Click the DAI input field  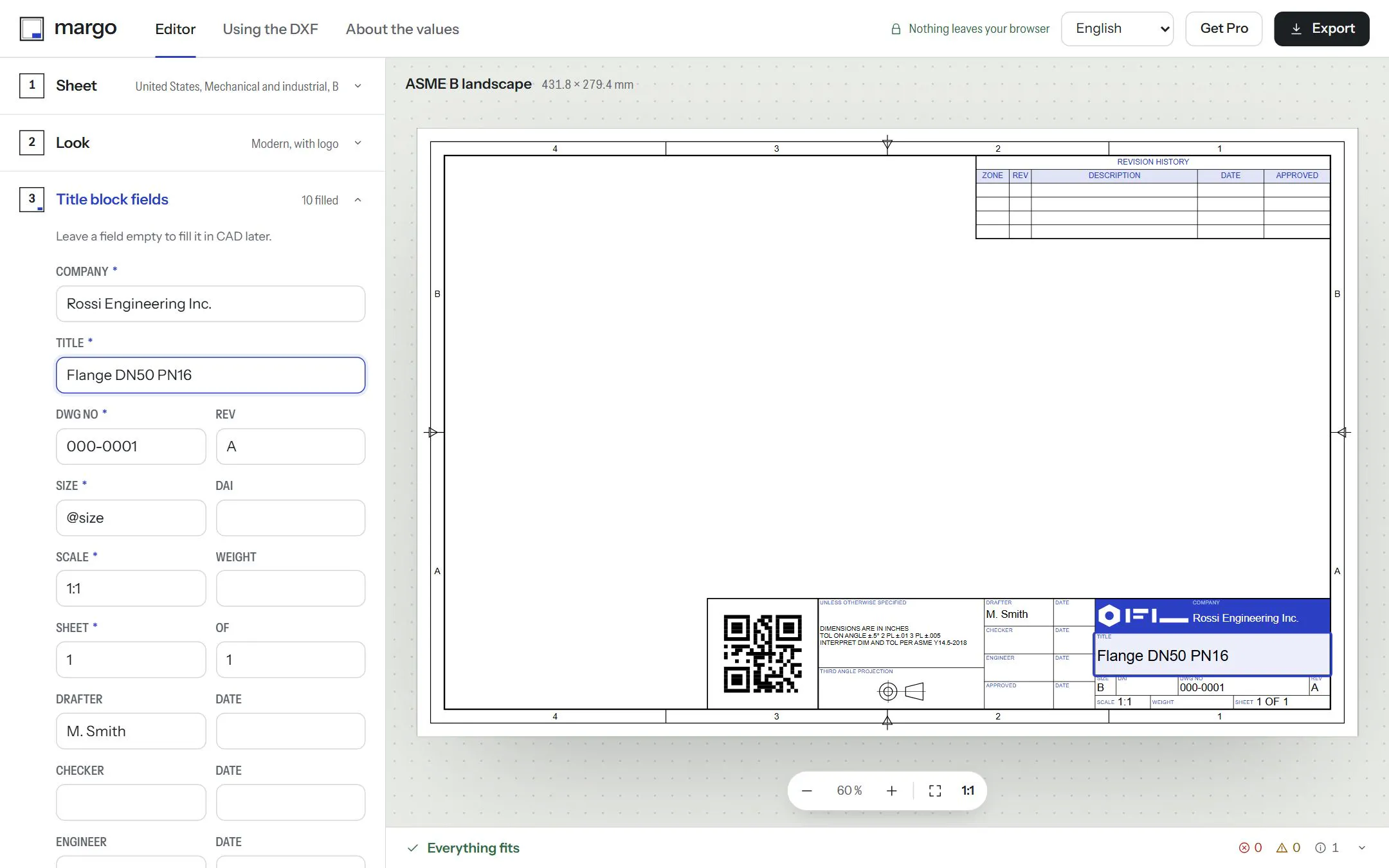tap(291, 518)
